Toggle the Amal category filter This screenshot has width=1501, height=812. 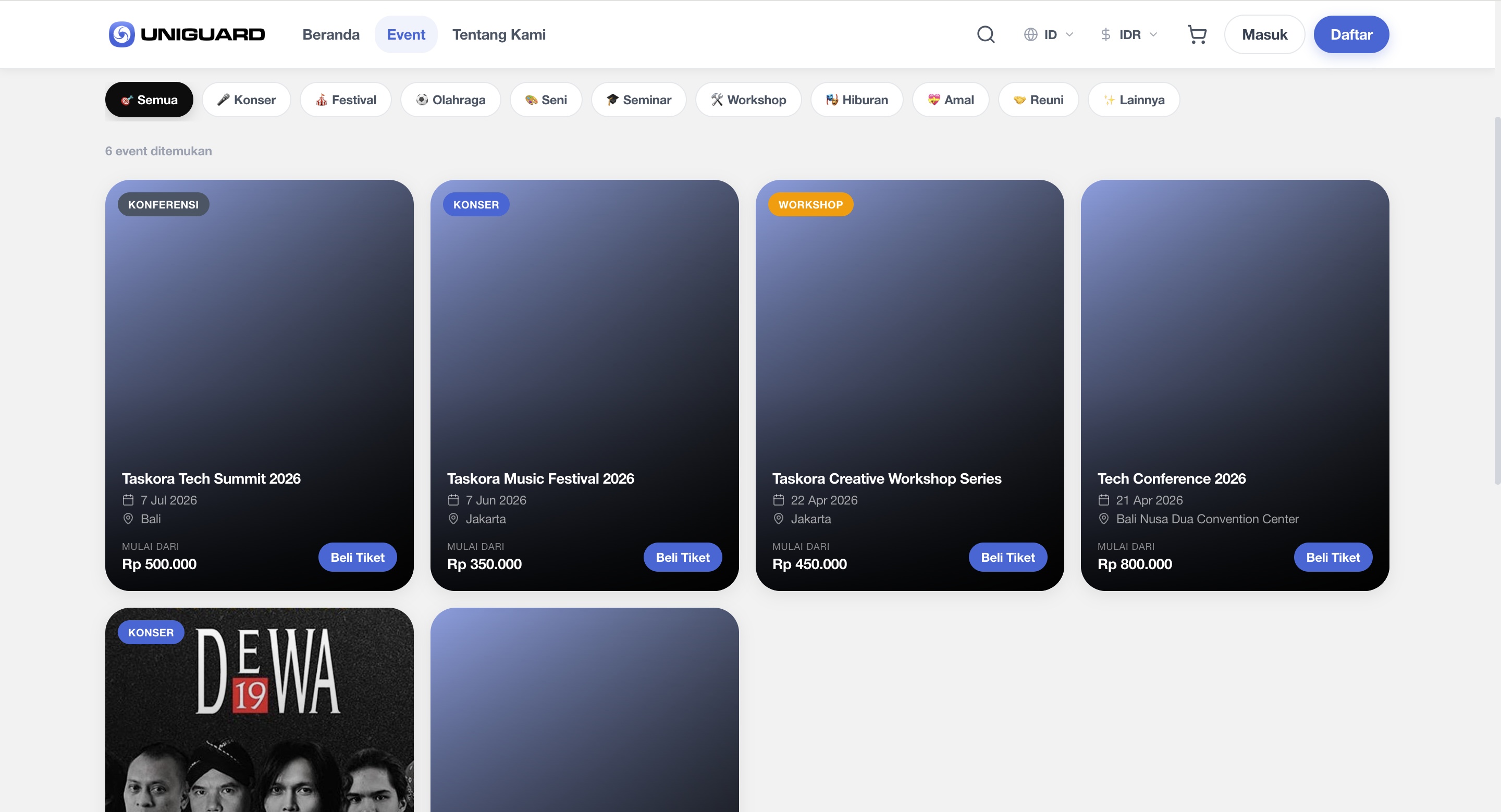point(950,99)
